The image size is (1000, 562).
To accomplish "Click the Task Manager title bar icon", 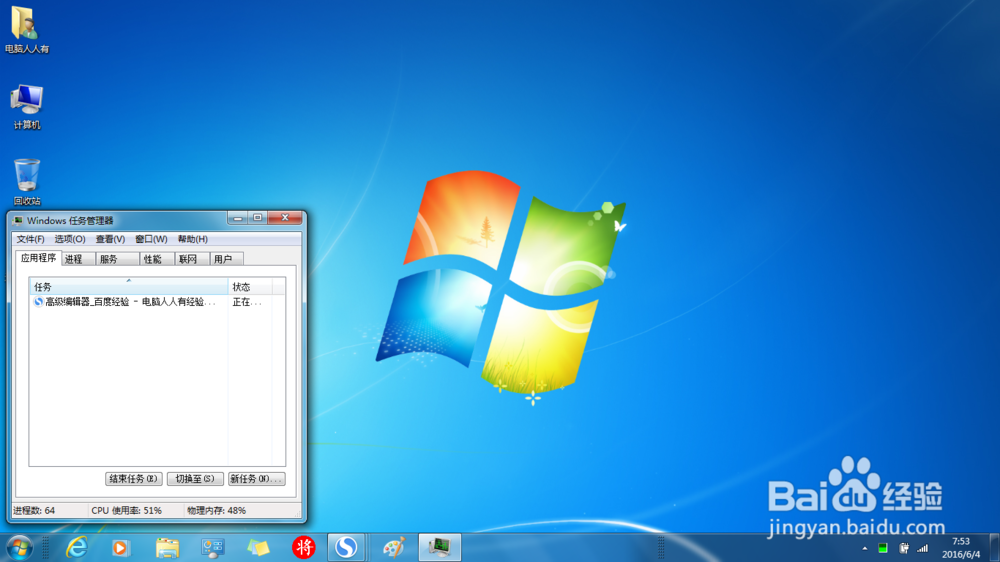I will (x=18, y=220).
